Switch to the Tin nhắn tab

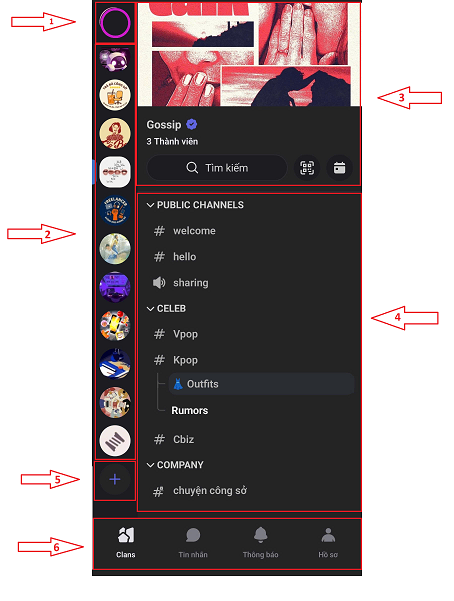tap(193, 544)
